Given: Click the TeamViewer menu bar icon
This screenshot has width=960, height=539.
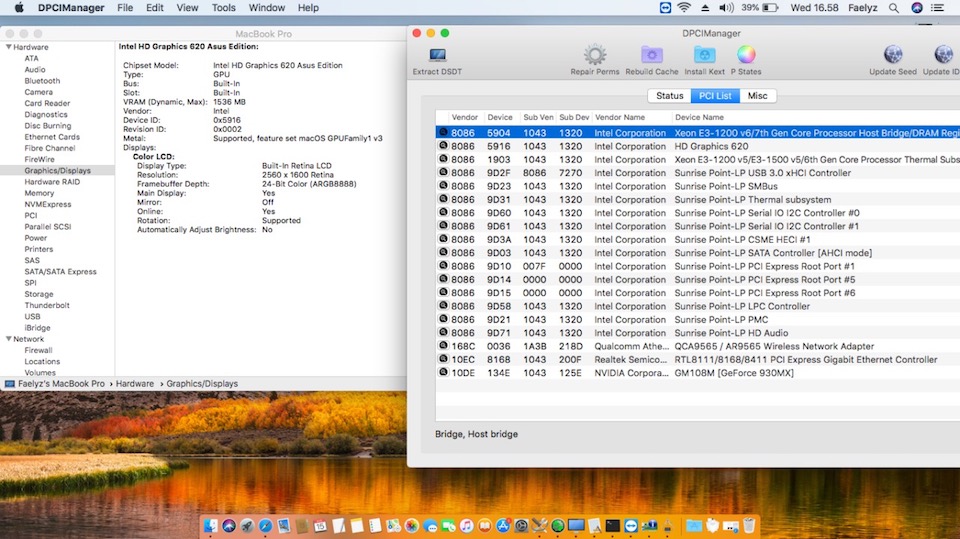Looking at the screenshot, I should click(665, 8).
